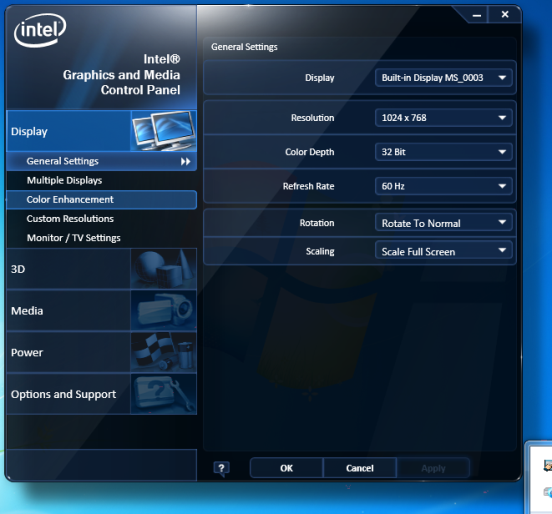Click the Cancel button
Screen dimensions: 552x514
point(359,468)
